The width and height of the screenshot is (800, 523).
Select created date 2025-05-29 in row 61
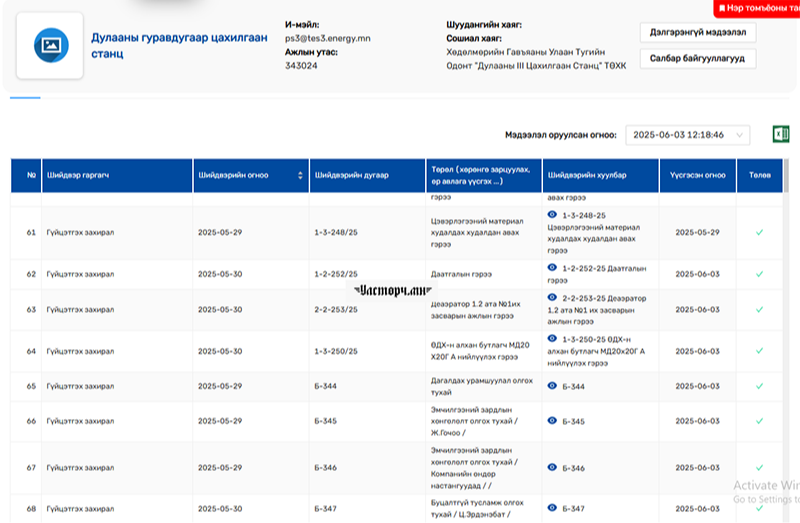(697, 232)
